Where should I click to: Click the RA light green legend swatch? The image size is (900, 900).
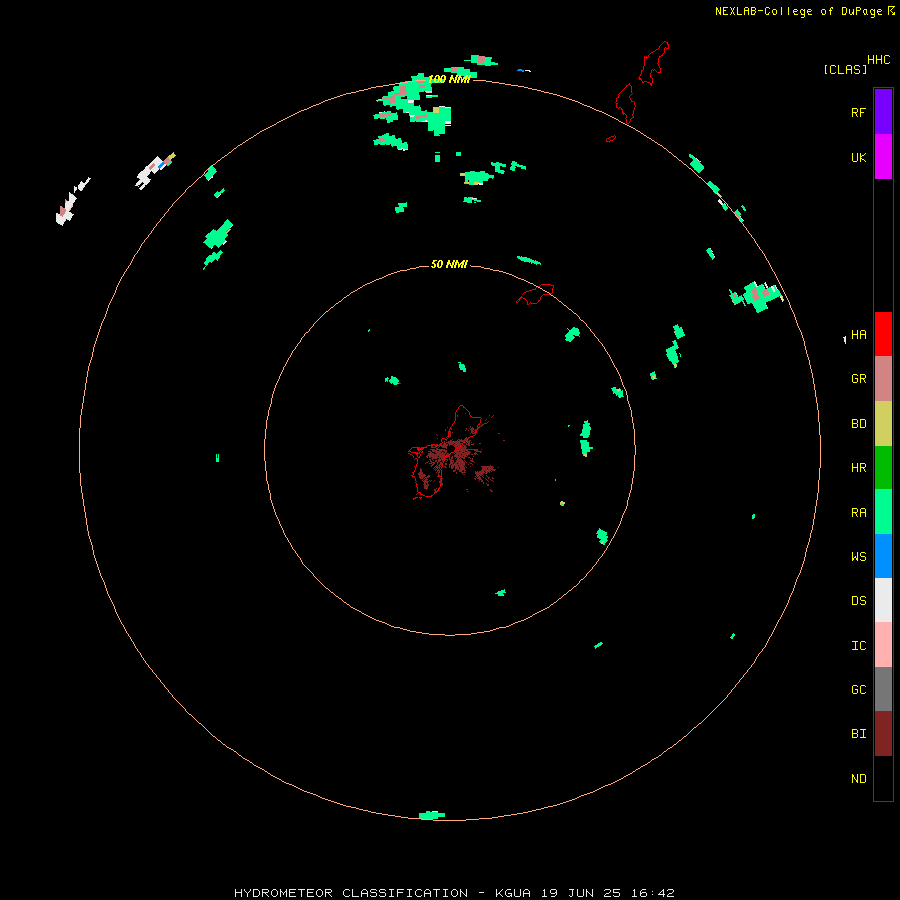click(x=883, y=511)
